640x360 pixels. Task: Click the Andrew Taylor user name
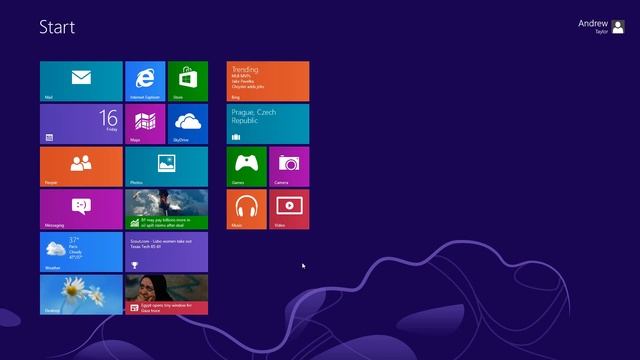click(593, 26)
